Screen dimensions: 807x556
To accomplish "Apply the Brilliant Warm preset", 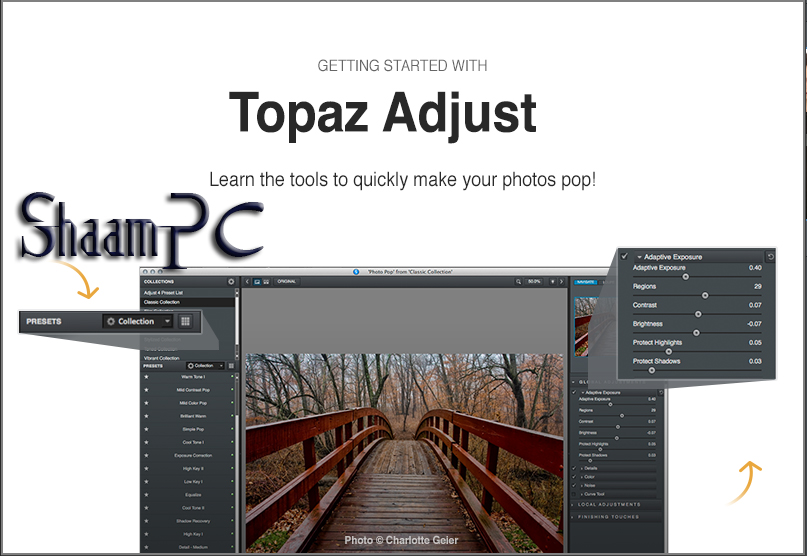I will (193, 416).
